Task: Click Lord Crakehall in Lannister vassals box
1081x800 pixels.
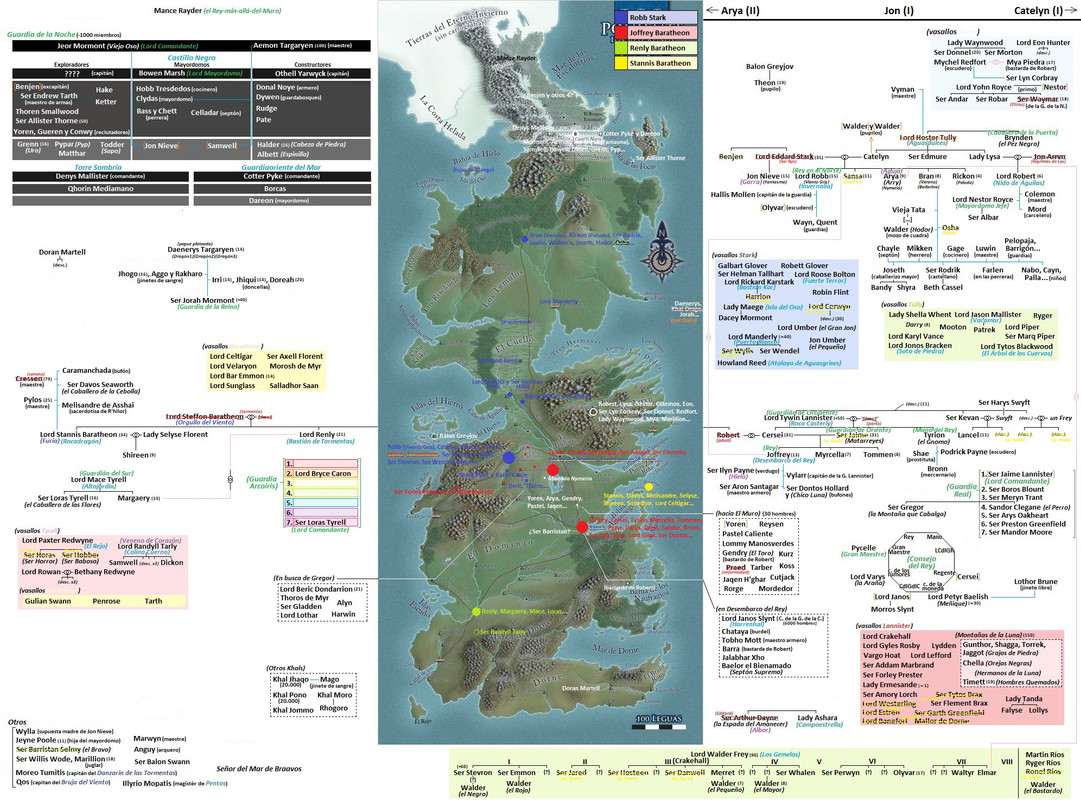Action: tap(887, 636)
